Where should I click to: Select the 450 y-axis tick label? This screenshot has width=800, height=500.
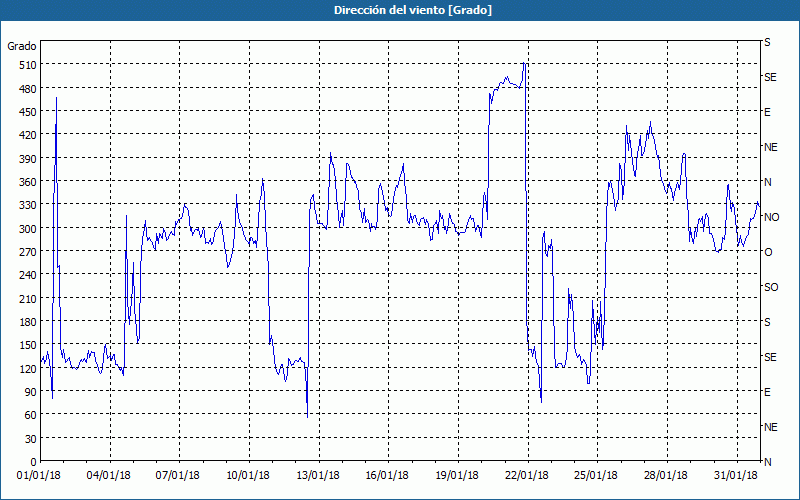[x=28, y=112]
